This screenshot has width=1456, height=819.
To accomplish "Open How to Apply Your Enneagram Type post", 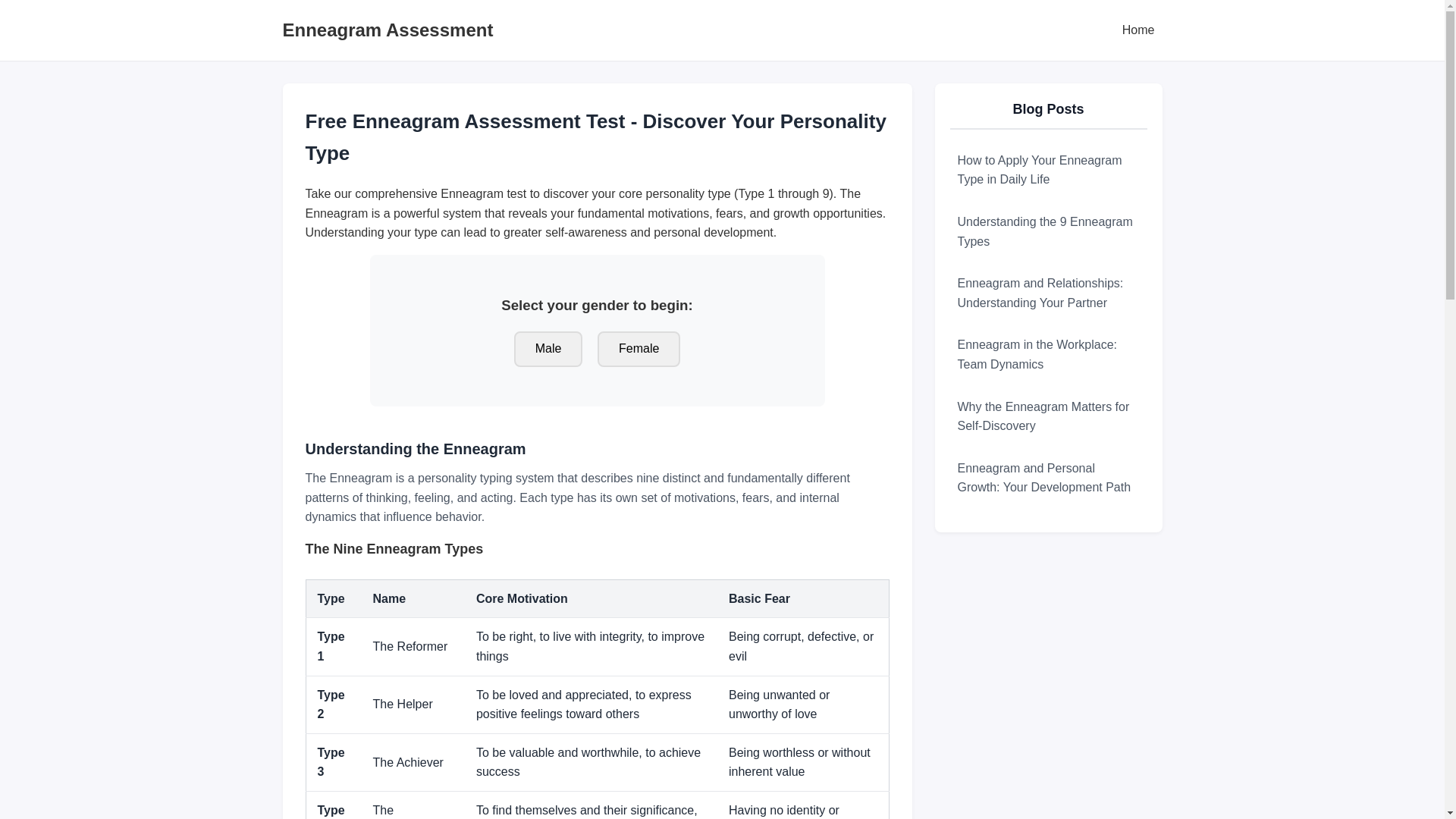I will click(x=1048, y=170).
